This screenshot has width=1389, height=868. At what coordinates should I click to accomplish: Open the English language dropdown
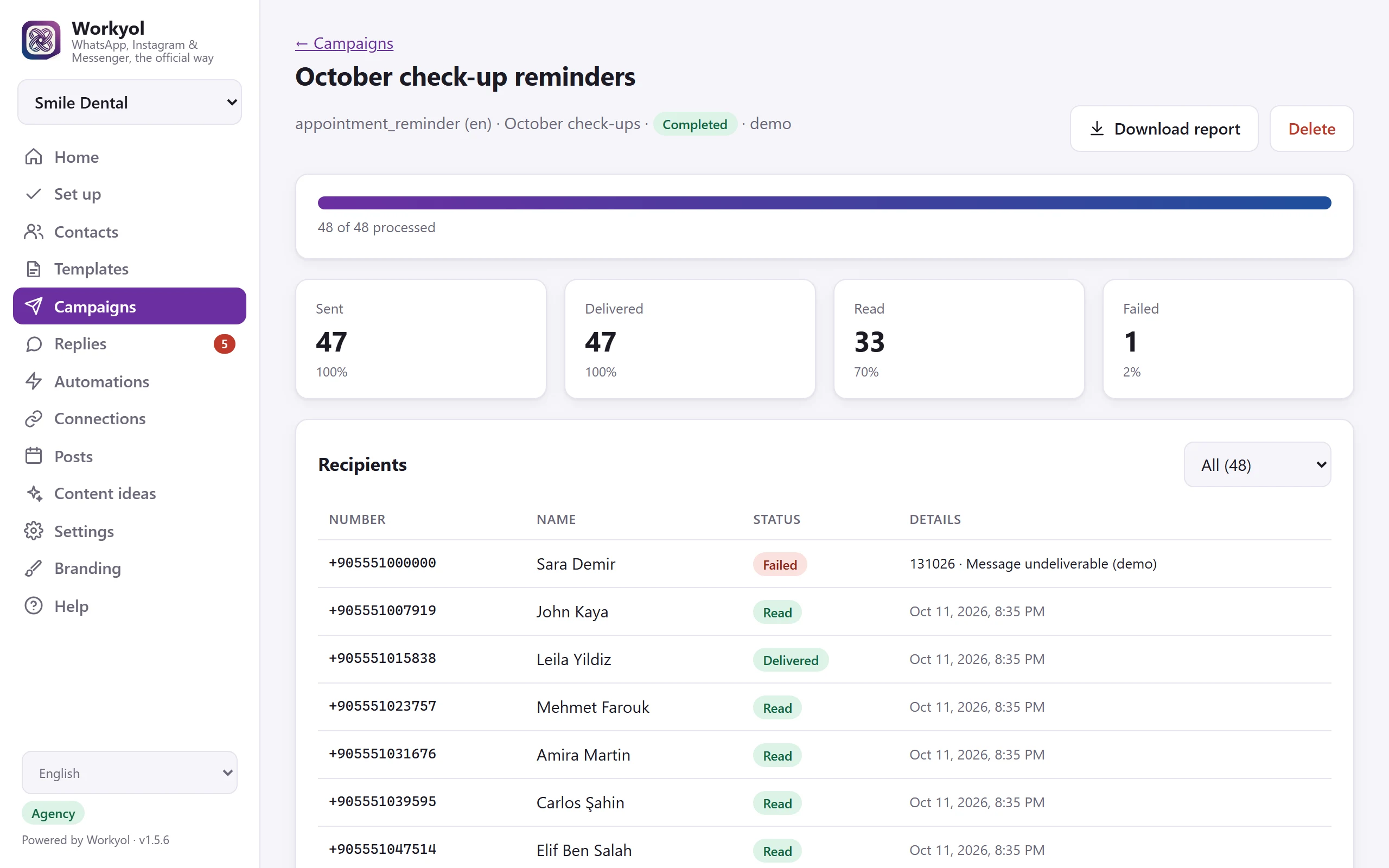tap(130, 773)
